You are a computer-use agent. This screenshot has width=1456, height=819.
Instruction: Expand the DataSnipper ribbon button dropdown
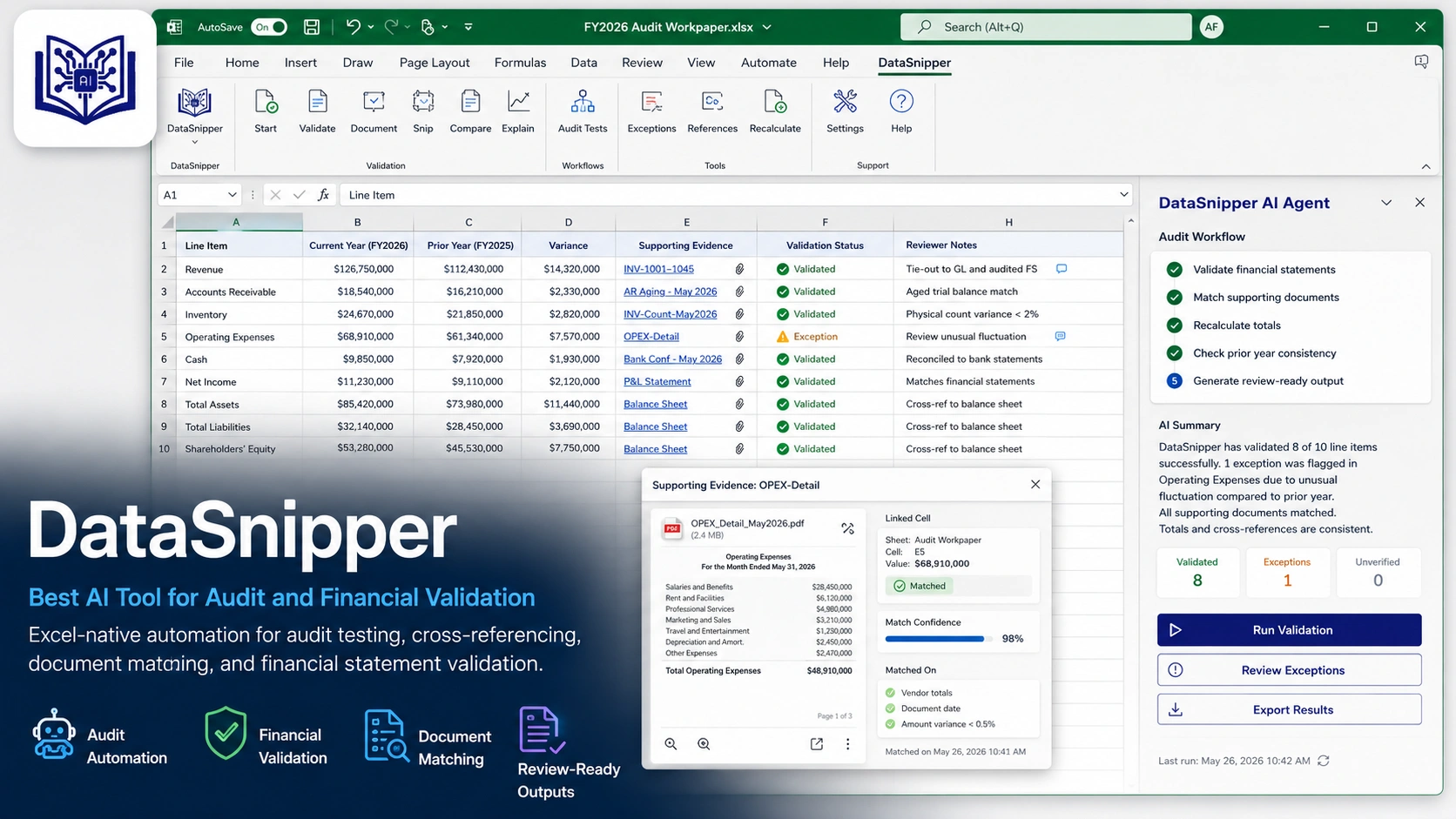click(195, 142)
